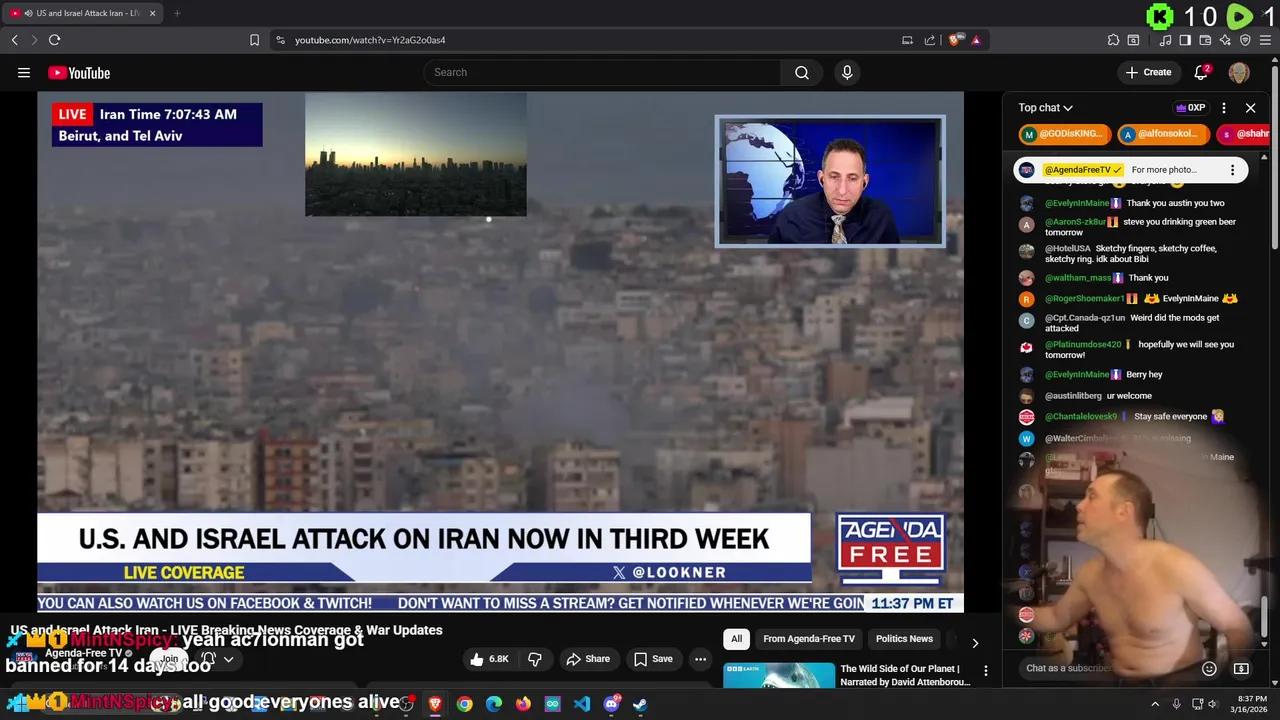Like the video with thumbs up

pos(489,659)
